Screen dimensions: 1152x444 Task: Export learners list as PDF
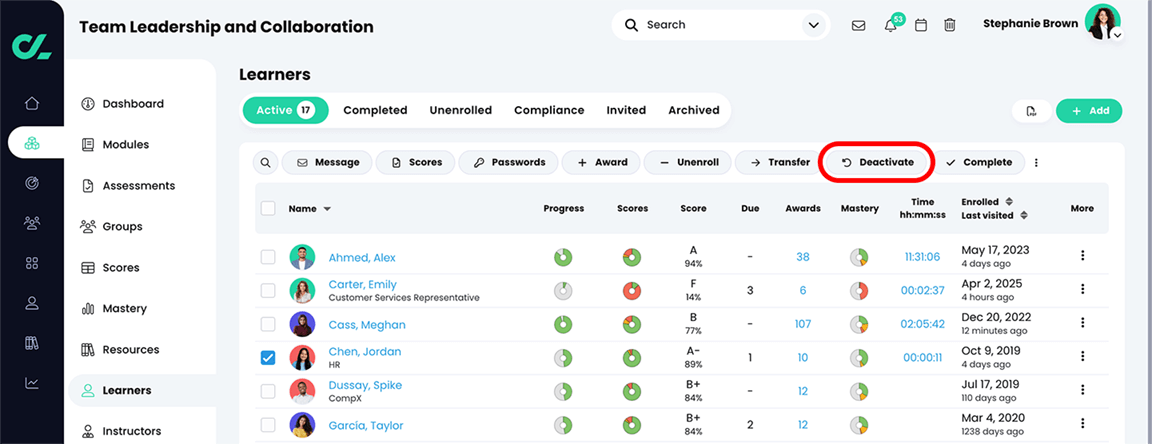coord(1032,111)
